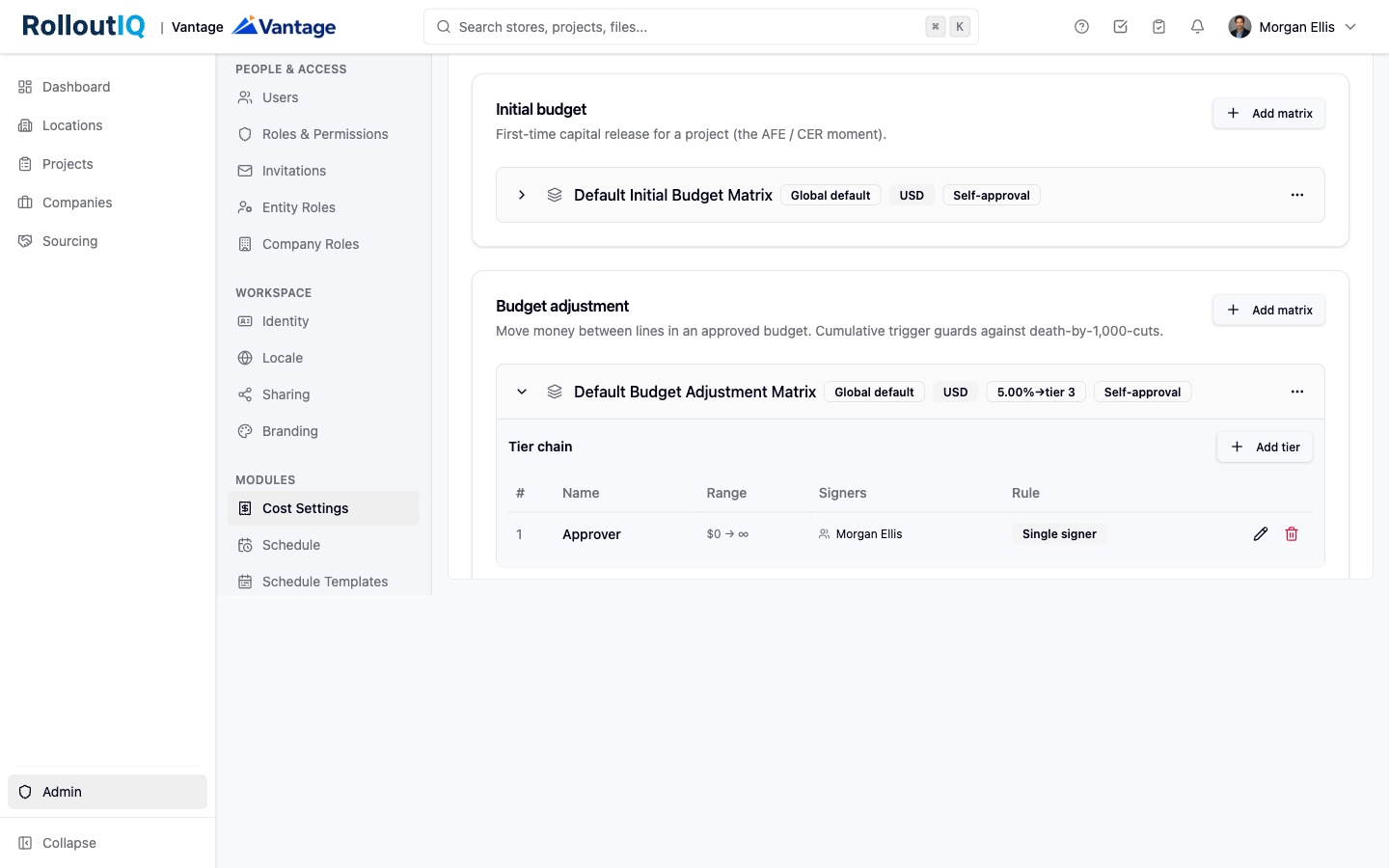The height and width of the screenshot is (868, 1389).
Task: Open Identity workspace settings
Action: (323, 321)
